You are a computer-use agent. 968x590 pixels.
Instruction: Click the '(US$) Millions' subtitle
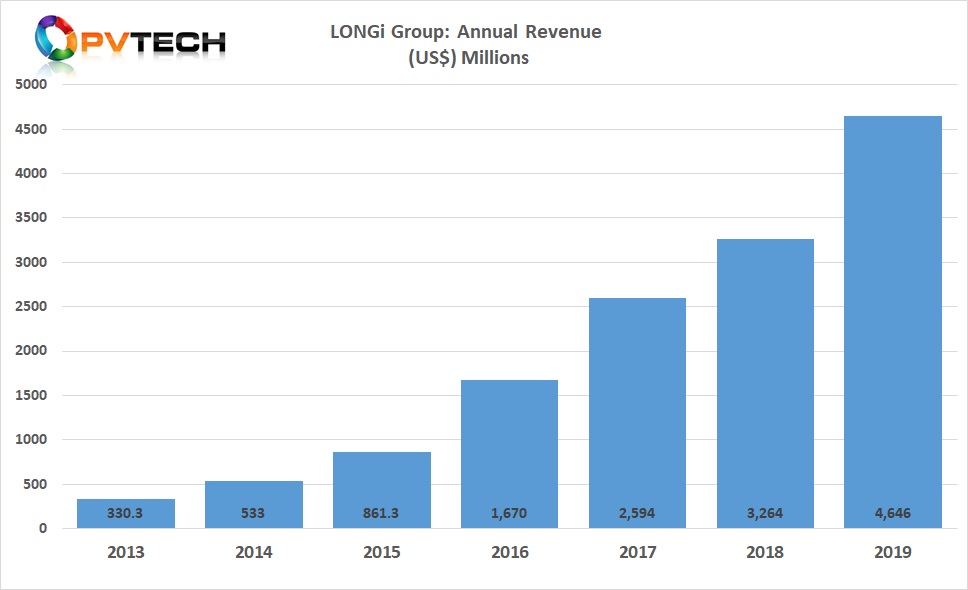(469, 58)
